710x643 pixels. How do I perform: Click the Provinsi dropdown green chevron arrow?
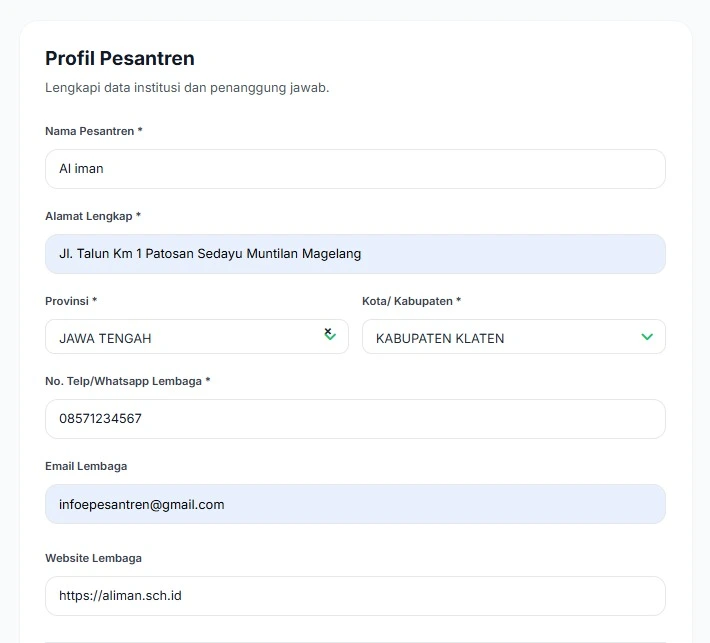coord(331,338)
